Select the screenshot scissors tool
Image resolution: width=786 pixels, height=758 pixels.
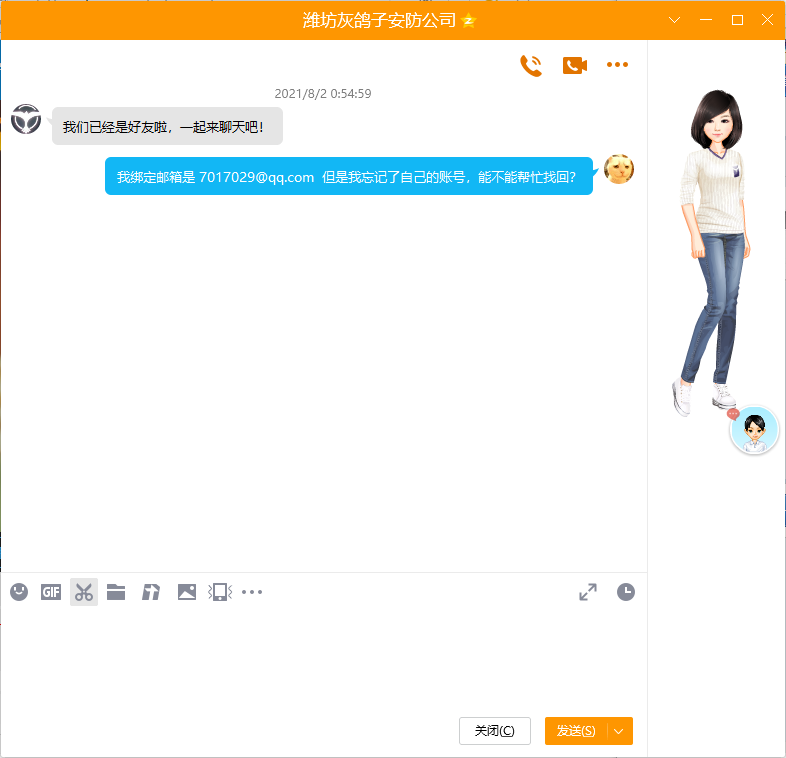tap(84, 592)
